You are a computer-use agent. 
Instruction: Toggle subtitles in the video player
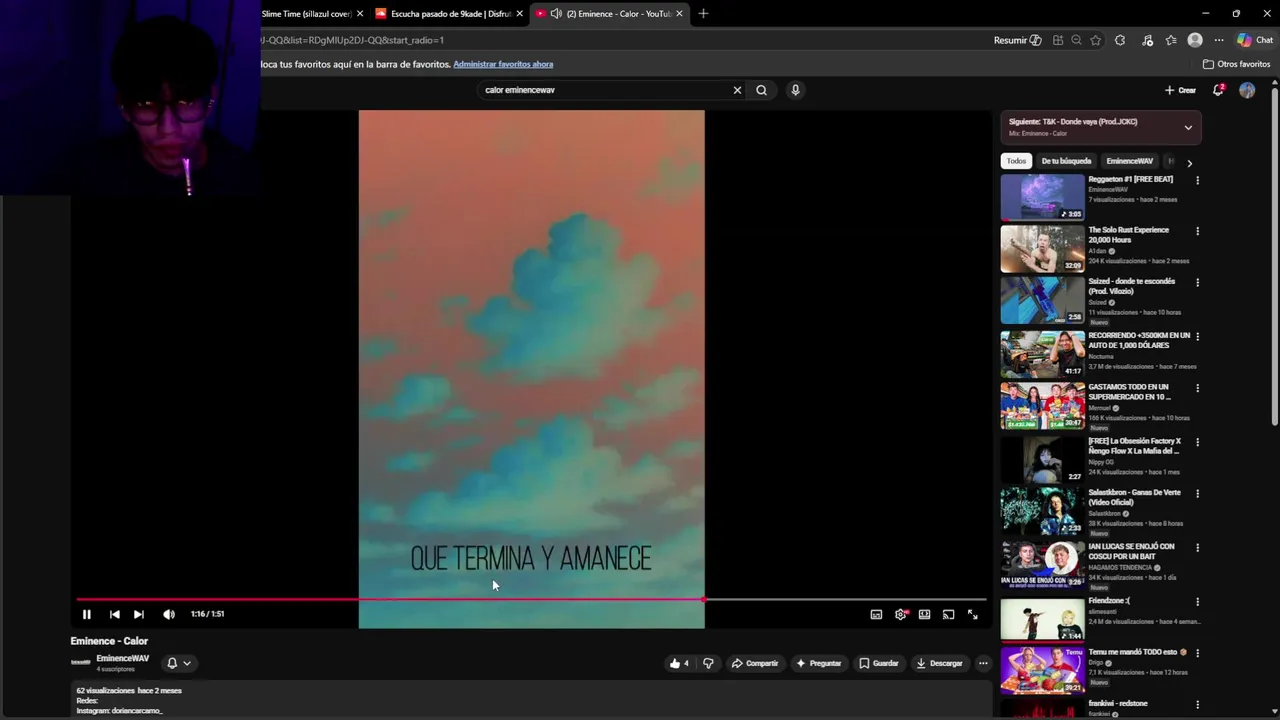(876, 614)
